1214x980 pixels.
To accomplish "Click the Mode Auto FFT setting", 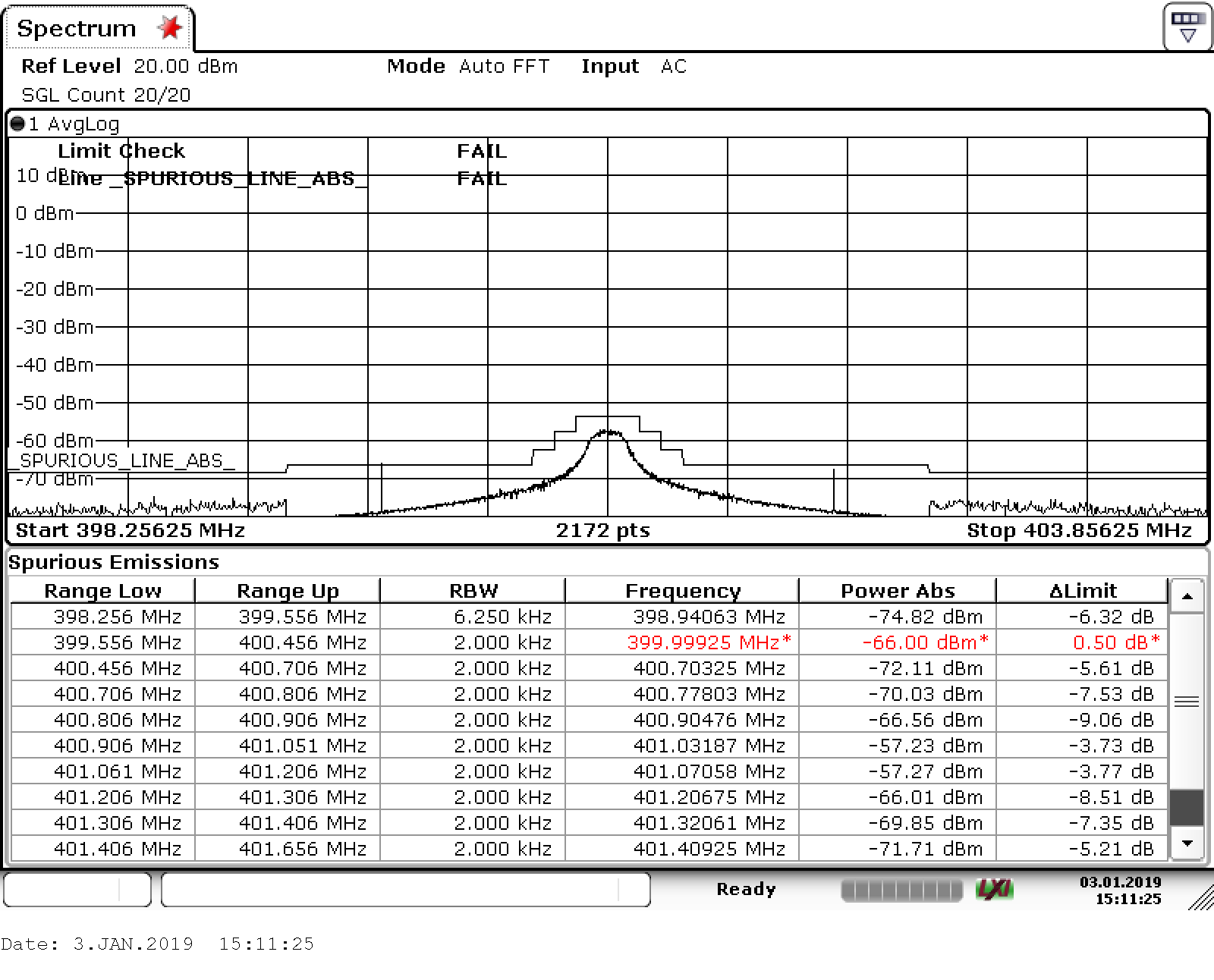I will pos(467,66).
